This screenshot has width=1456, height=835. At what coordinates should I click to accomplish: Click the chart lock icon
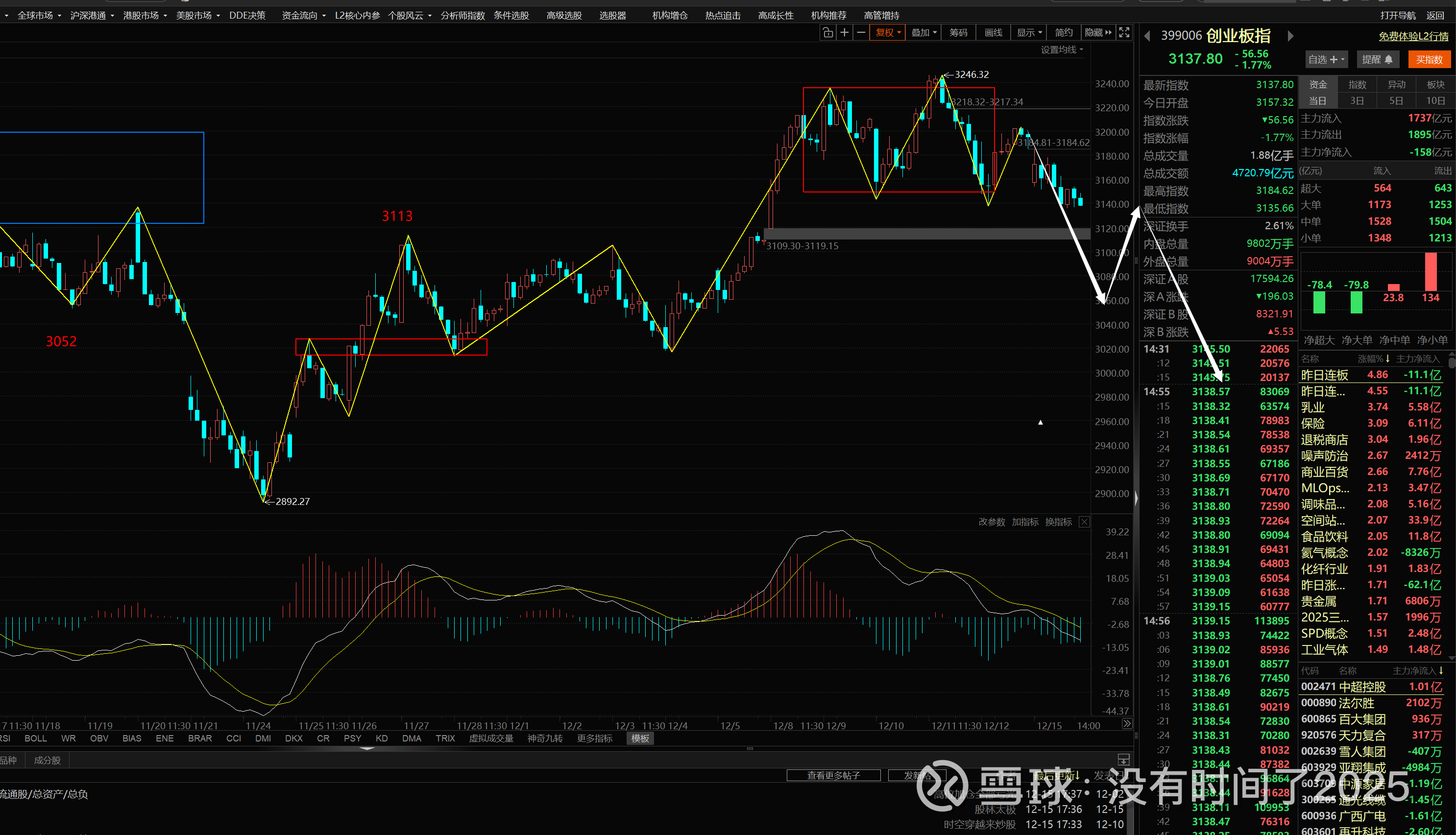pyautogui.click(x=827, y=33)
